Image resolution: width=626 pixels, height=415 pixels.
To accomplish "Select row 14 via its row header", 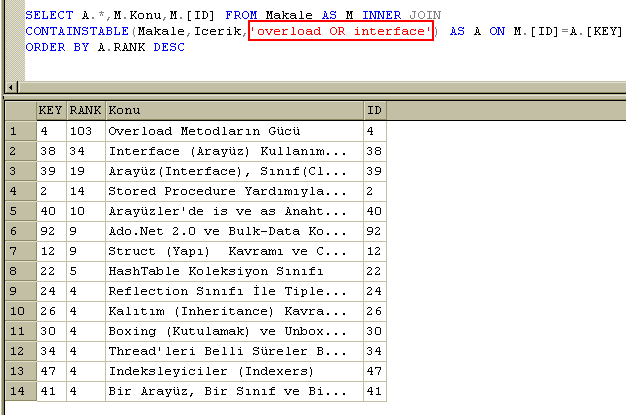I will 18,391.
